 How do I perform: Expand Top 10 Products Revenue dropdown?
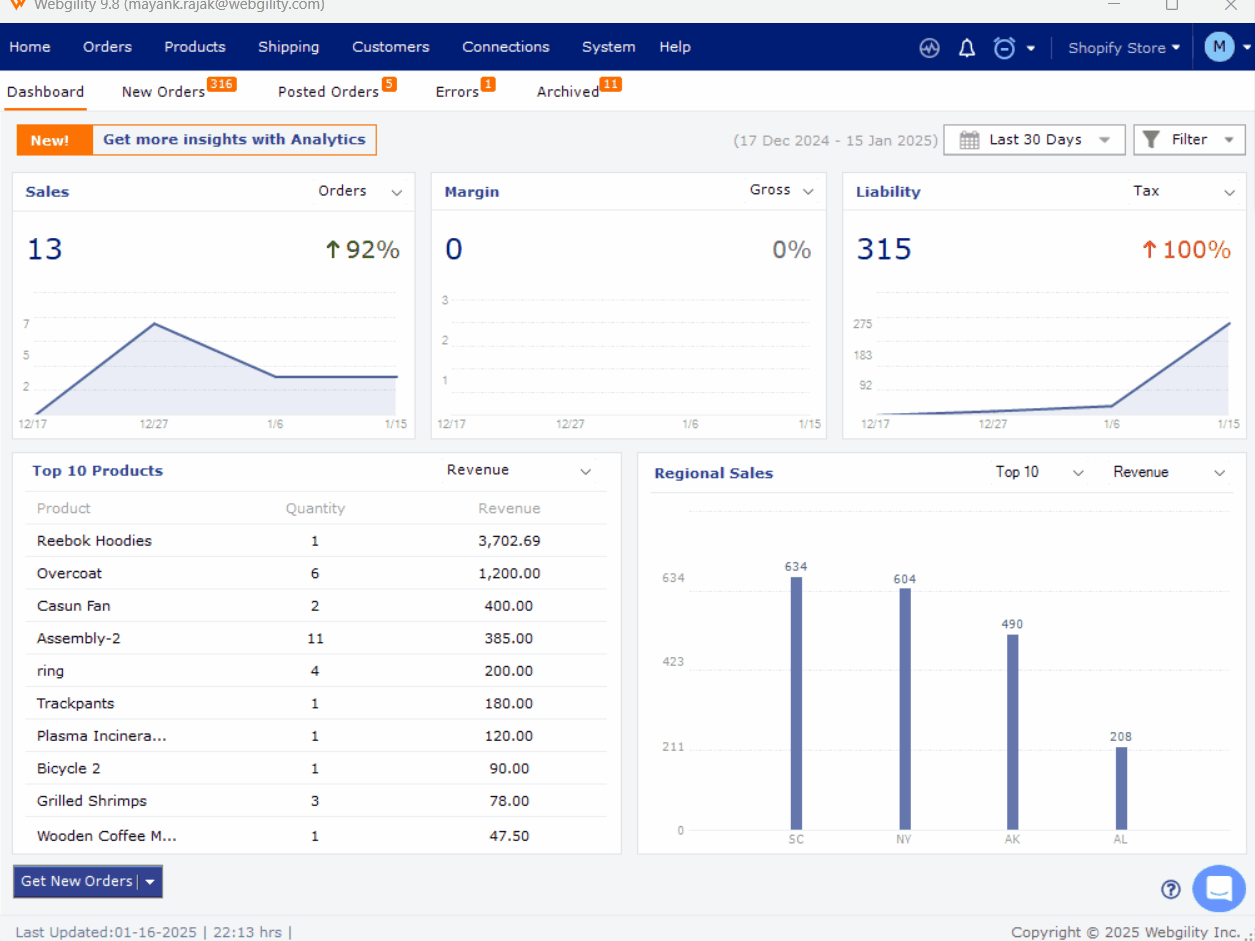click(586, 472)
